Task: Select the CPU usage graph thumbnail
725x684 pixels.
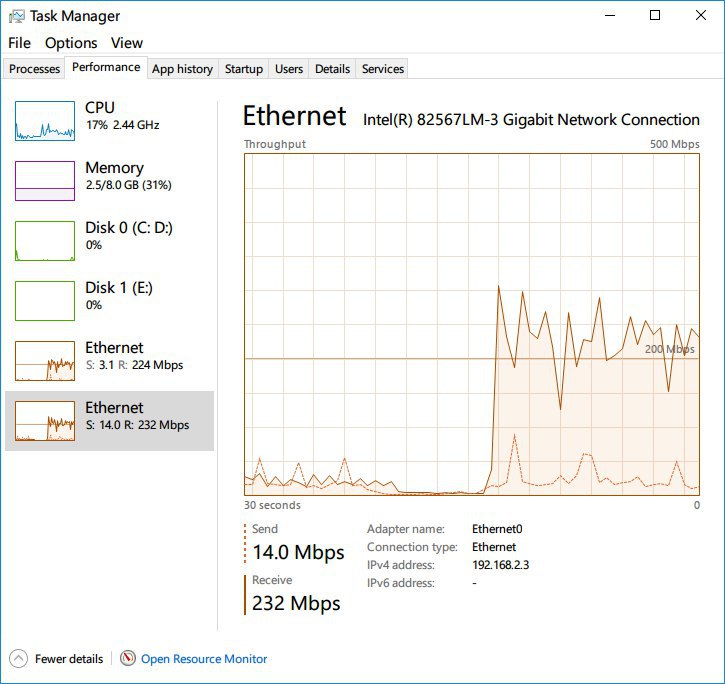Action: pyautogui.click(x=45, y=121)
